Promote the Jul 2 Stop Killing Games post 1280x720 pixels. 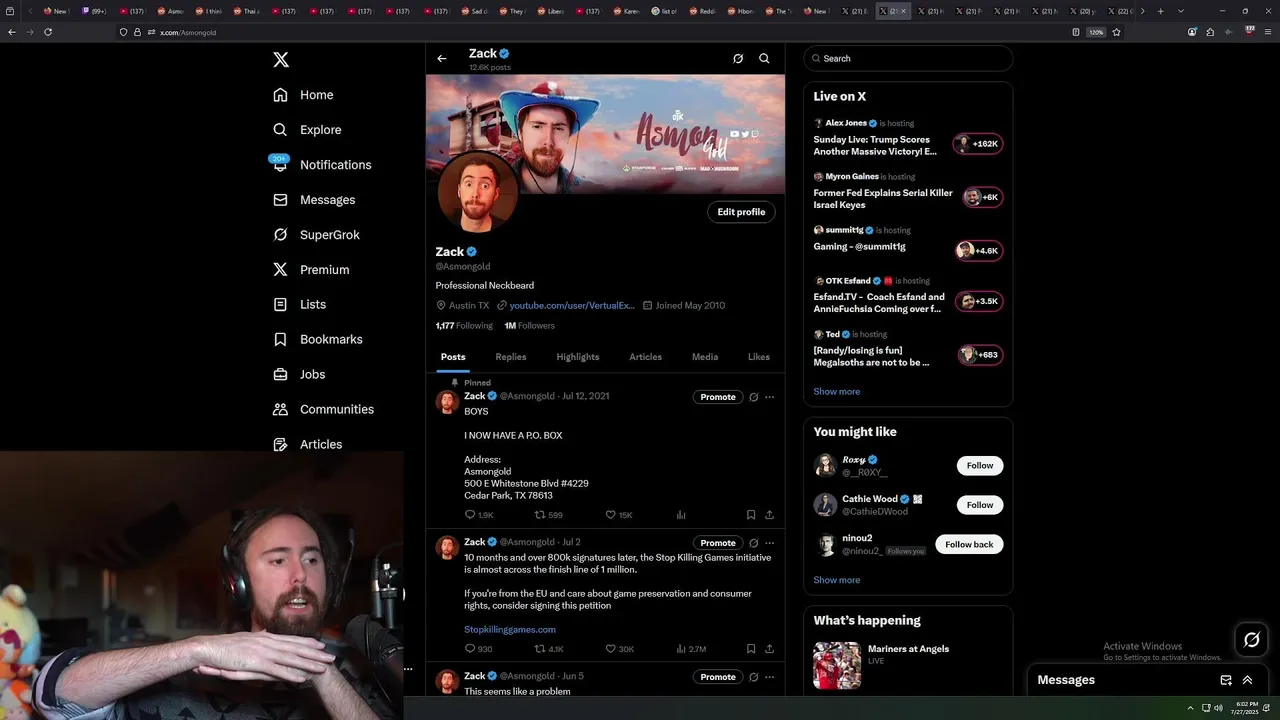click(718, 543)
